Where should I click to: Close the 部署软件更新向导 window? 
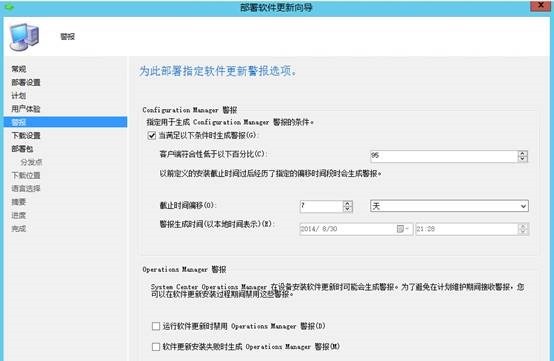[x=541, y=5]
